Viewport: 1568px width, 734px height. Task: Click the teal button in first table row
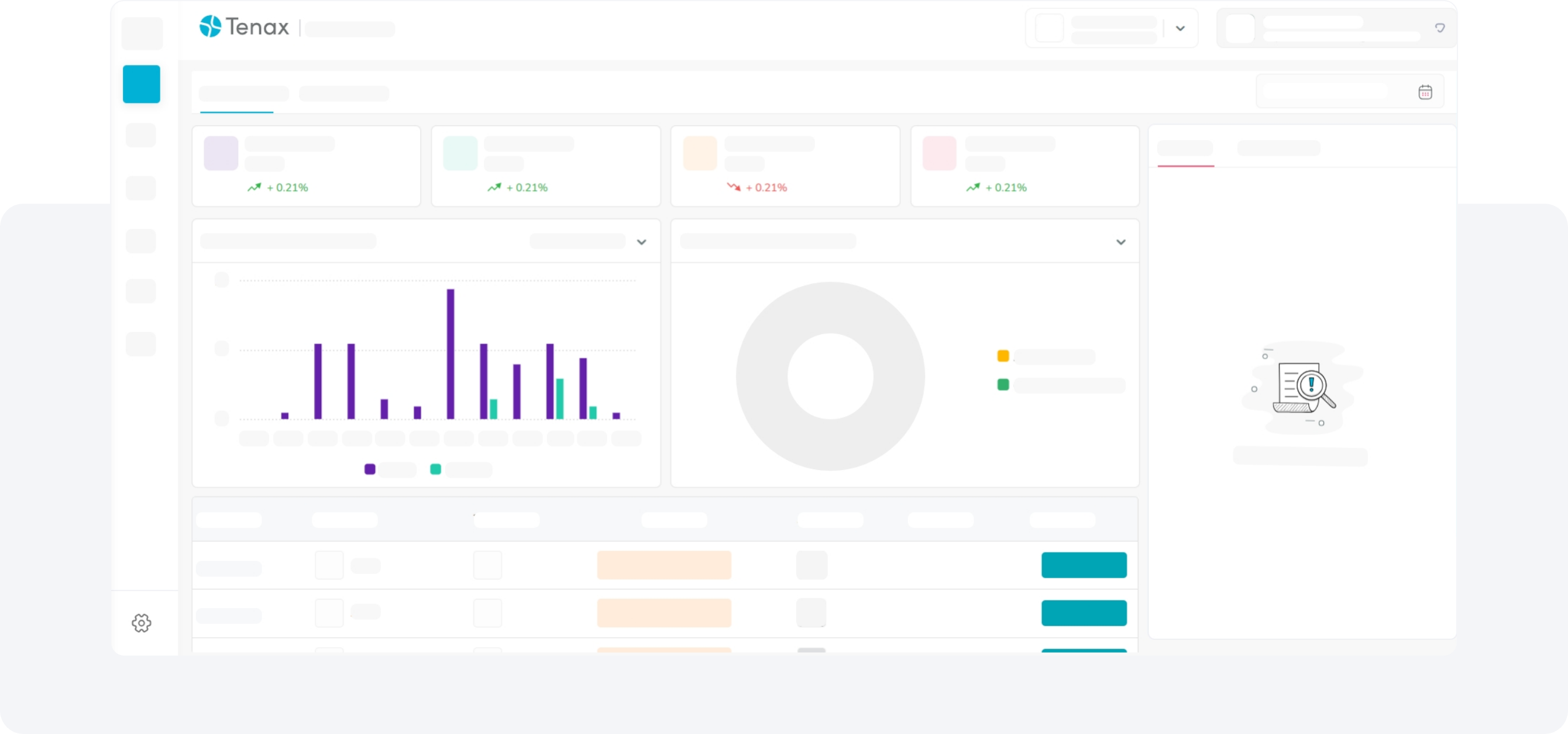[1084, 565]
